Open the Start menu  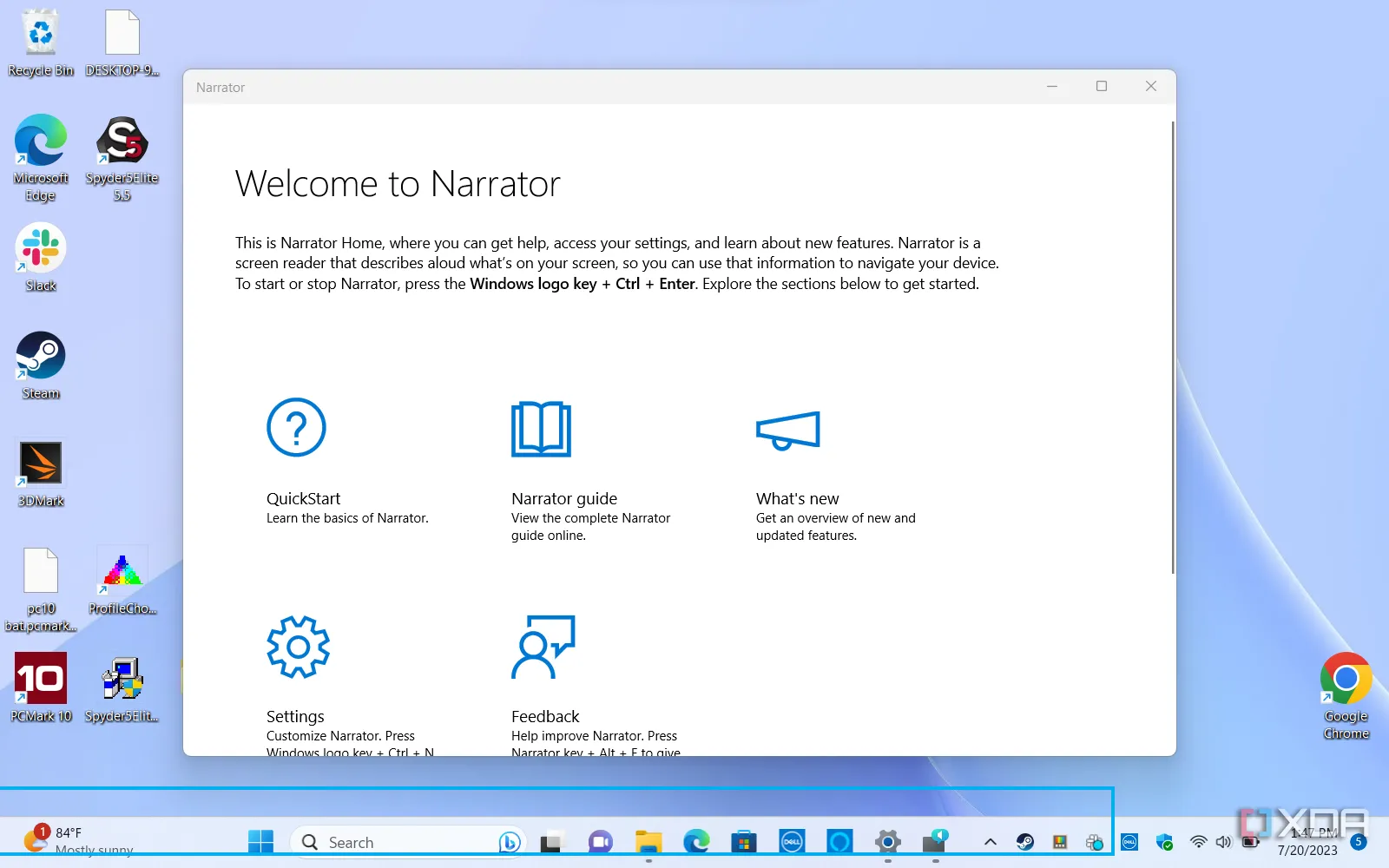260,841
